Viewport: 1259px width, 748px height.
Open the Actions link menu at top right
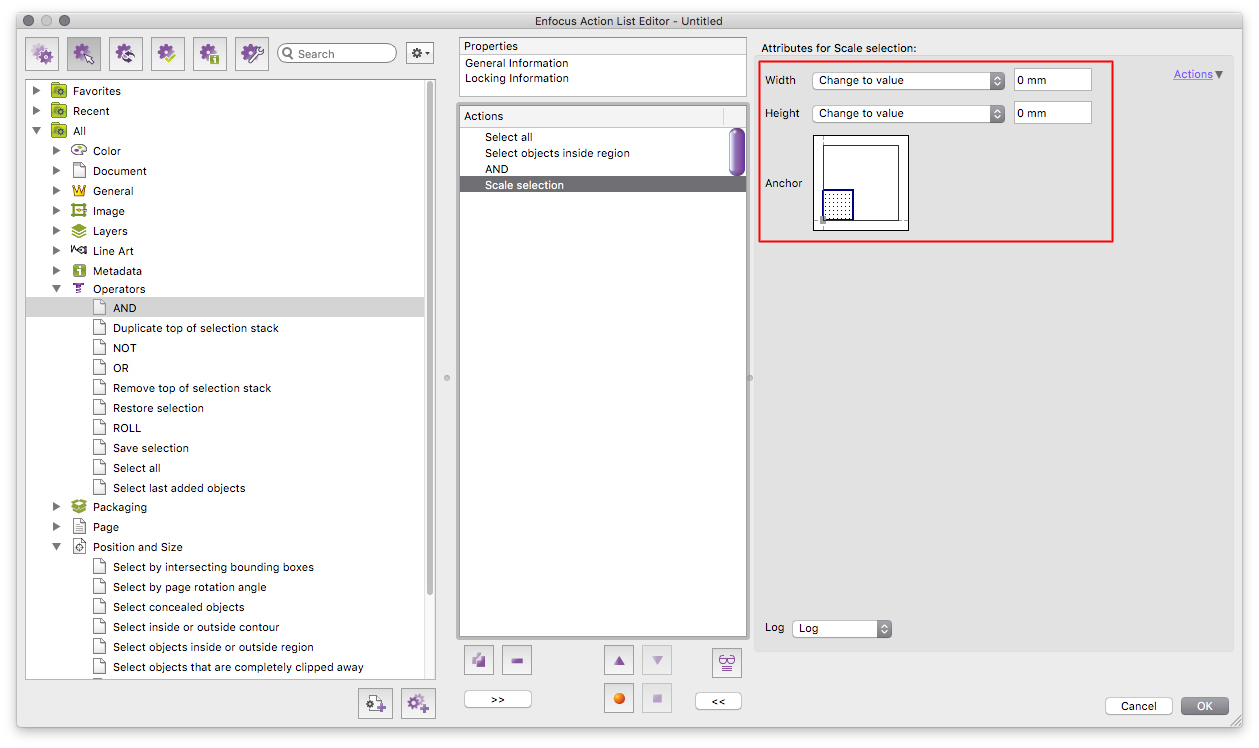1198,74
